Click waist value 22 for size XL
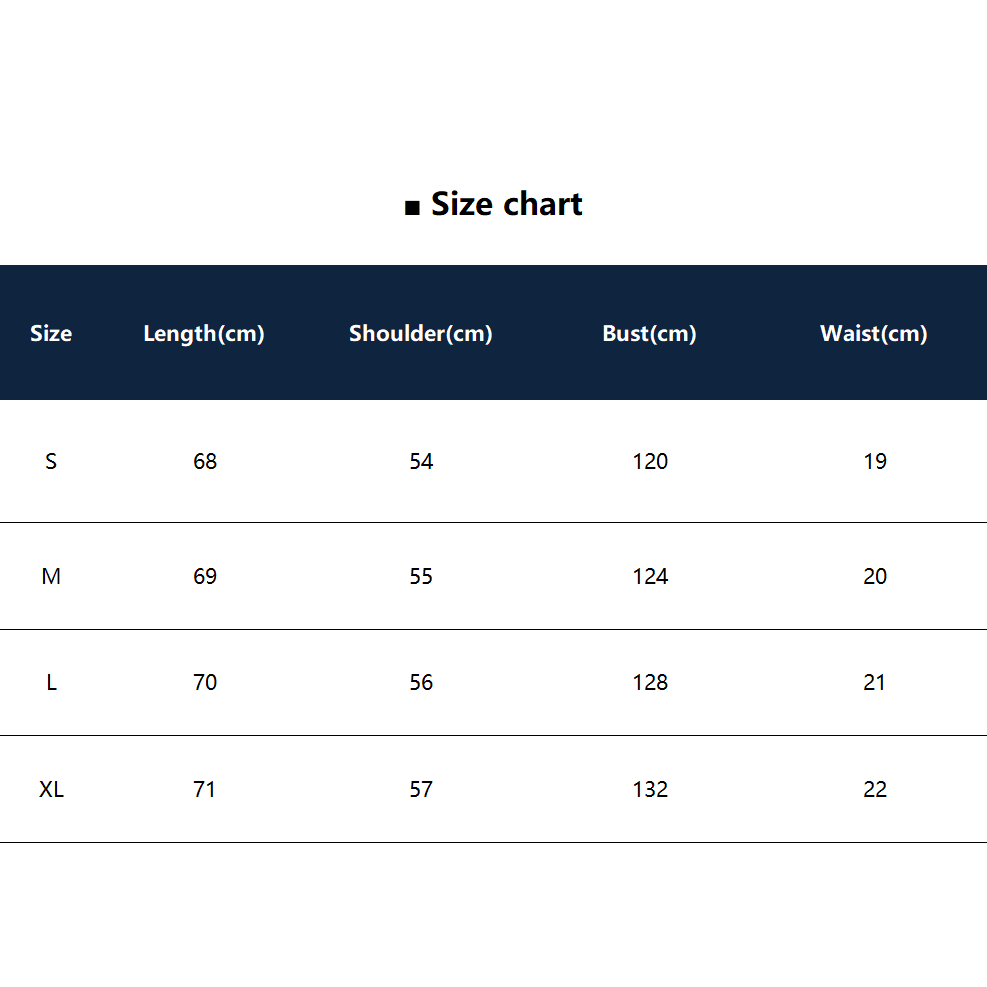987x987 pixels. coord(875,789)
